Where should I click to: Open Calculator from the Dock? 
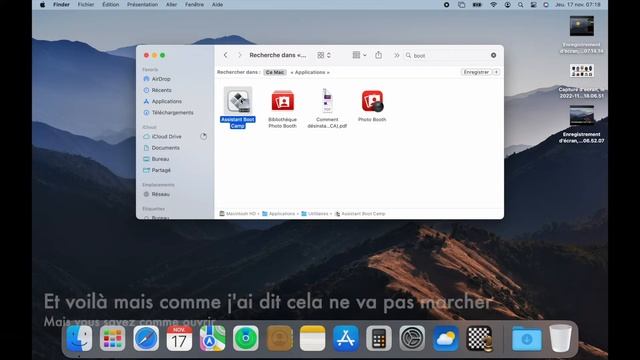[379, 338]
